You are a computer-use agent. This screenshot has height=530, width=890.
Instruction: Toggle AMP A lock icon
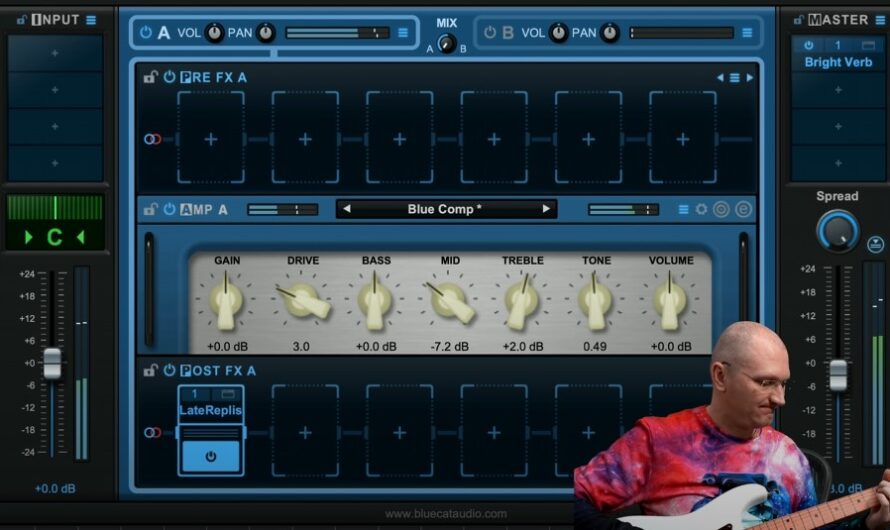150,209
